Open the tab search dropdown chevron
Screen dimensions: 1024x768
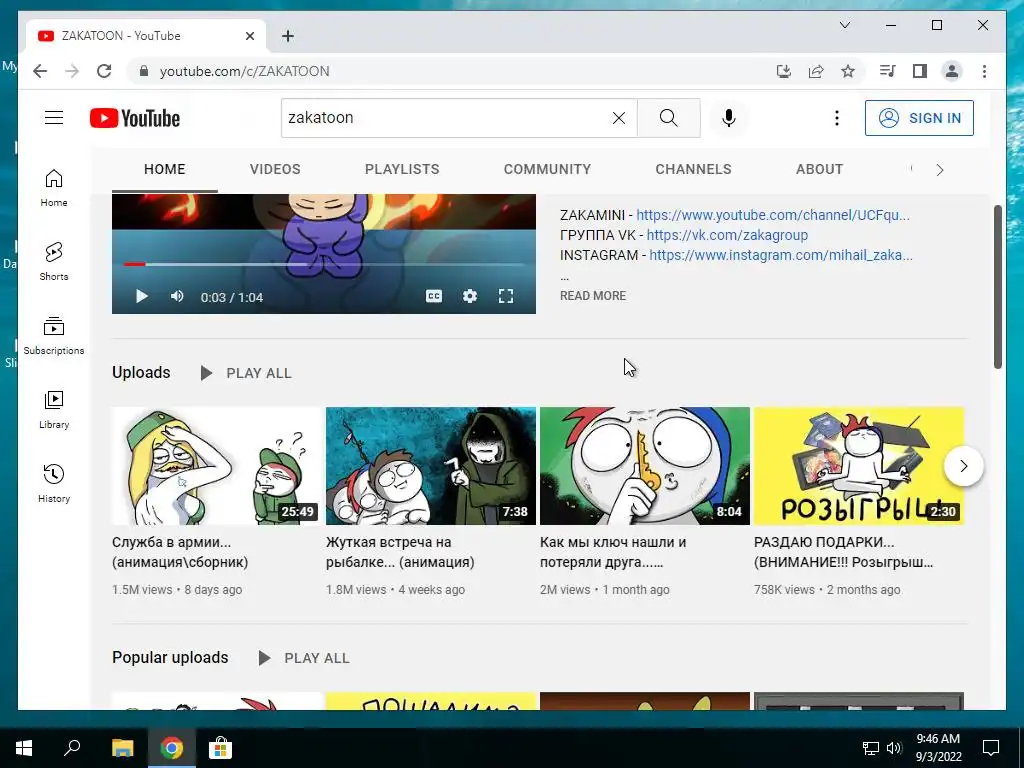pyautogui.click(x=844, y=25)
